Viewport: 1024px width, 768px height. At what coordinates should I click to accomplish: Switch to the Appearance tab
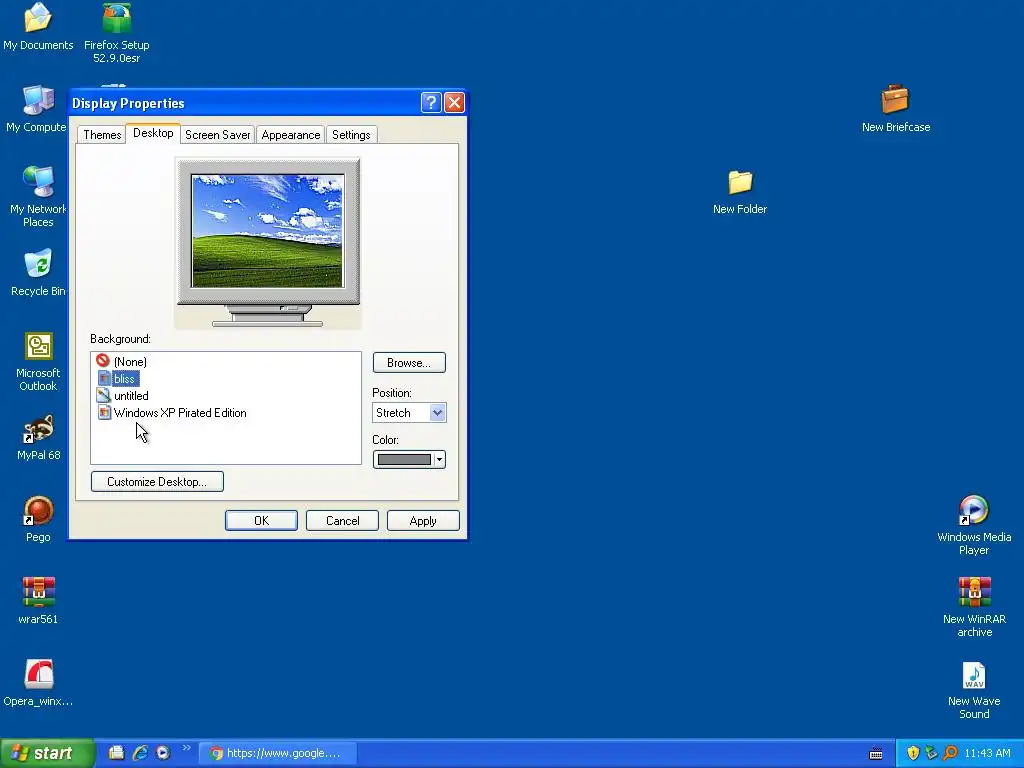pyautogui.click(x=291, y=135)
